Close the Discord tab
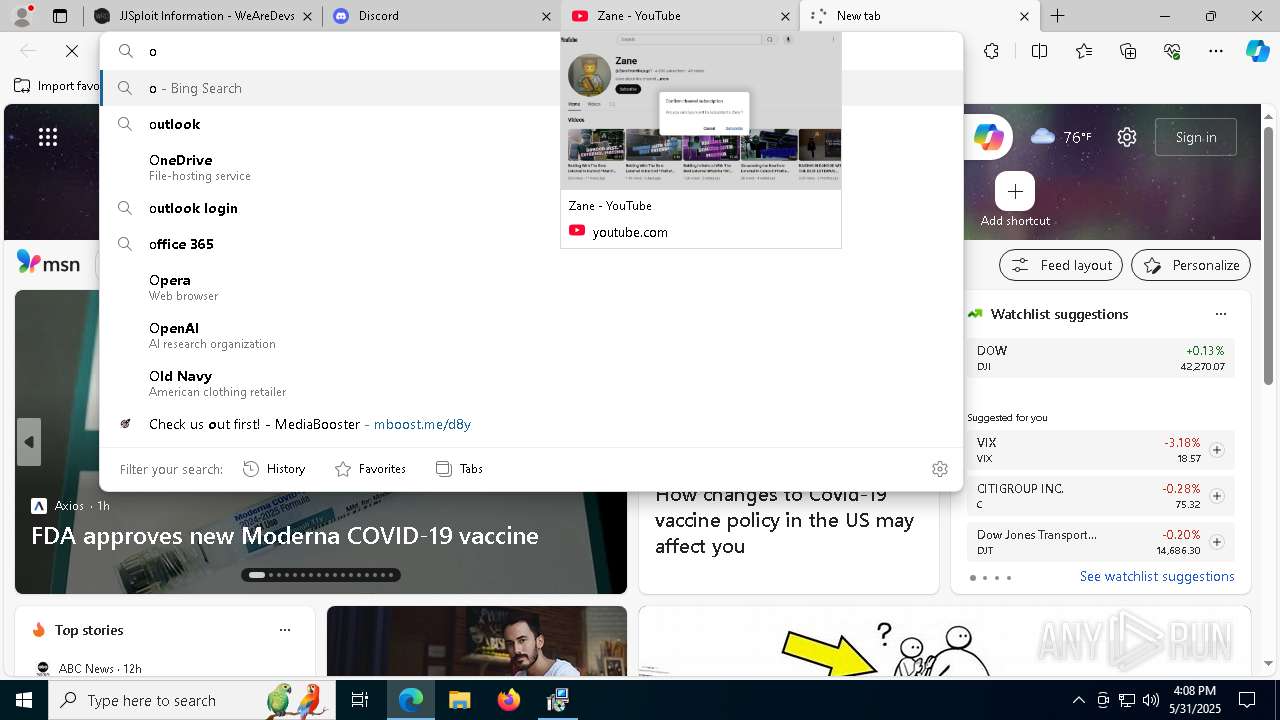This screenshot has height=720, width=1280. pyautogui.click(x=546, y=16)
